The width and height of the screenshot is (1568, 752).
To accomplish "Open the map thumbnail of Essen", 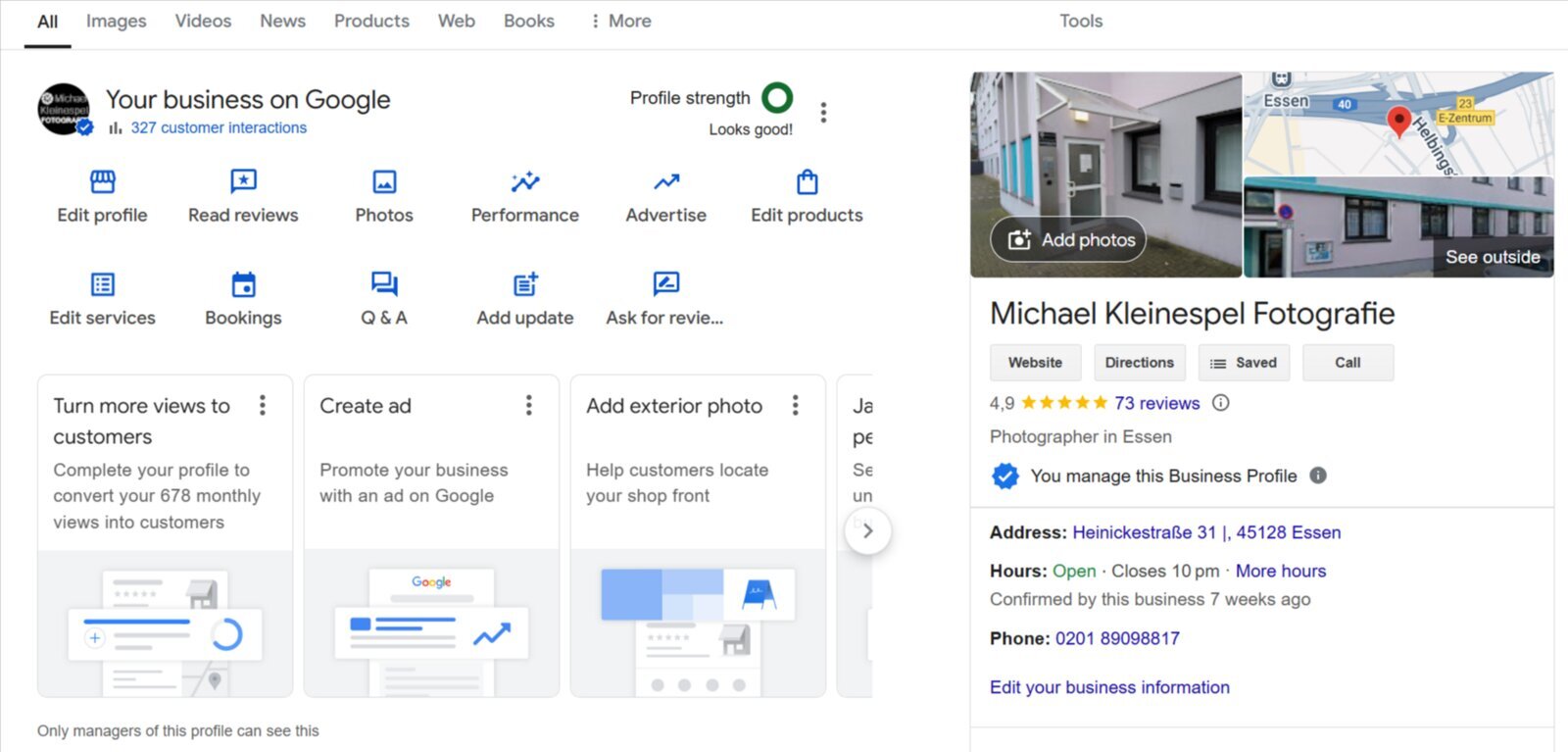I will [x=1397, y=123].
